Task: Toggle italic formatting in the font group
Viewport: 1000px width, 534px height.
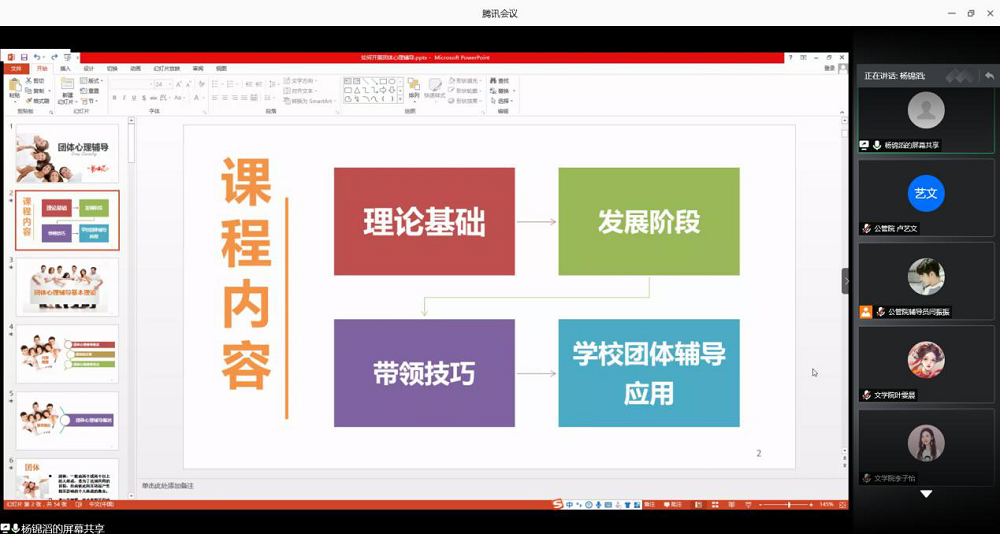Action: click(x=124, y=98)
